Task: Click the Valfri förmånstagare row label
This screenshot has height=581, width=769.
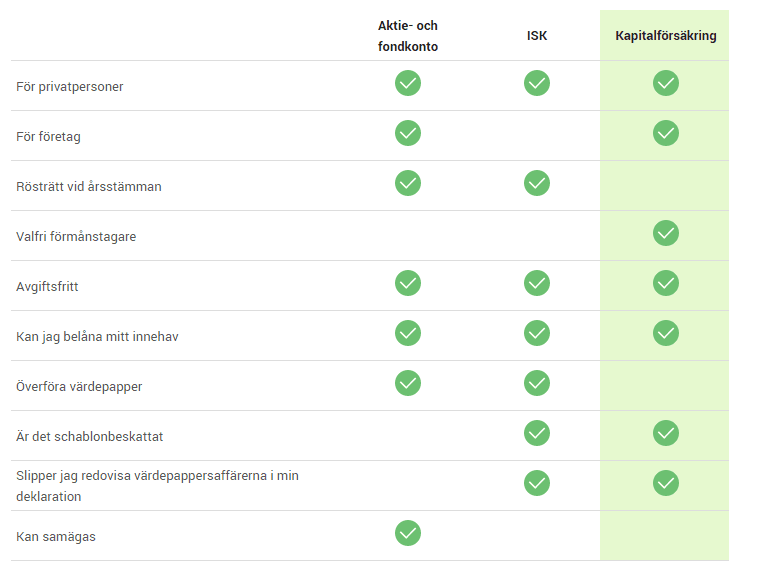Action: click(76, 237)
